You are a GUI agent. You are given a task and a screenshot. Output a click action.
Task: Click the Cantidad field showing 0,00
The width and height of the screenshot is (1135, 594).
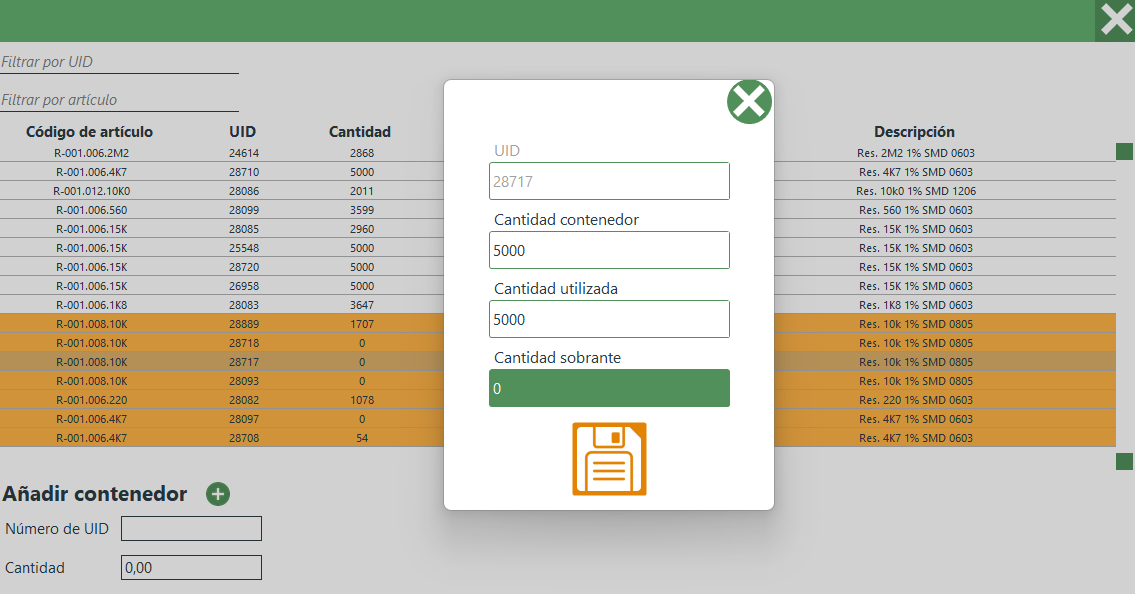click(191, 568)
